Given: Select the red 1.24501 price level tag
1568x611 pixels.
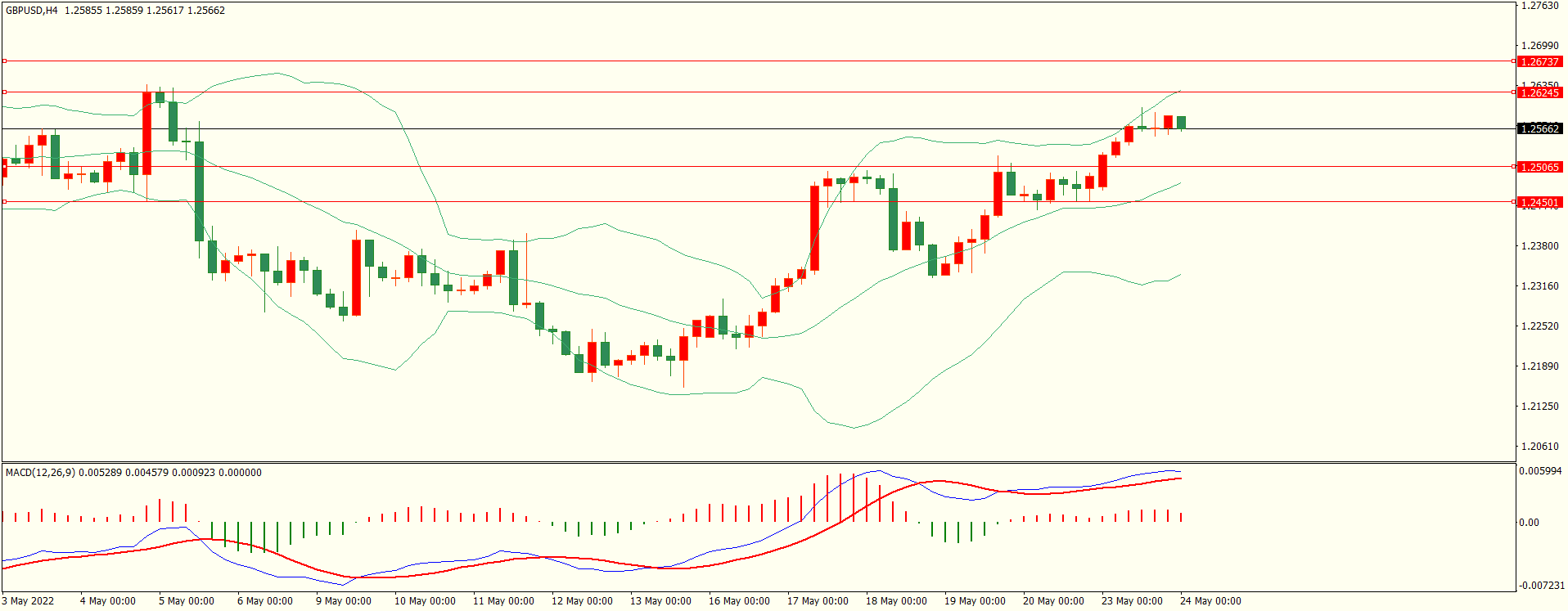Looking at the screenshot, I should [x=1539, y=202].
